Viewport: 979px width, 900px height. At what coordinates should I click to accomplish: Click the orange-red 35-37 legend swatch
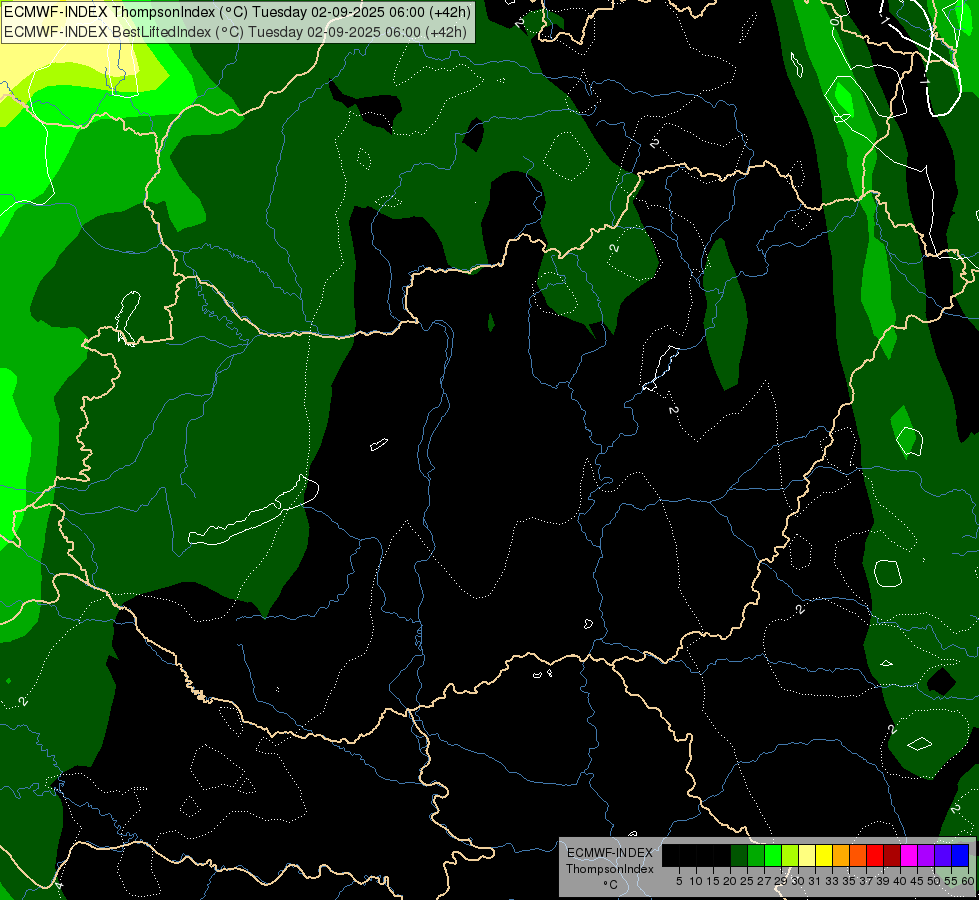(858, 855)
